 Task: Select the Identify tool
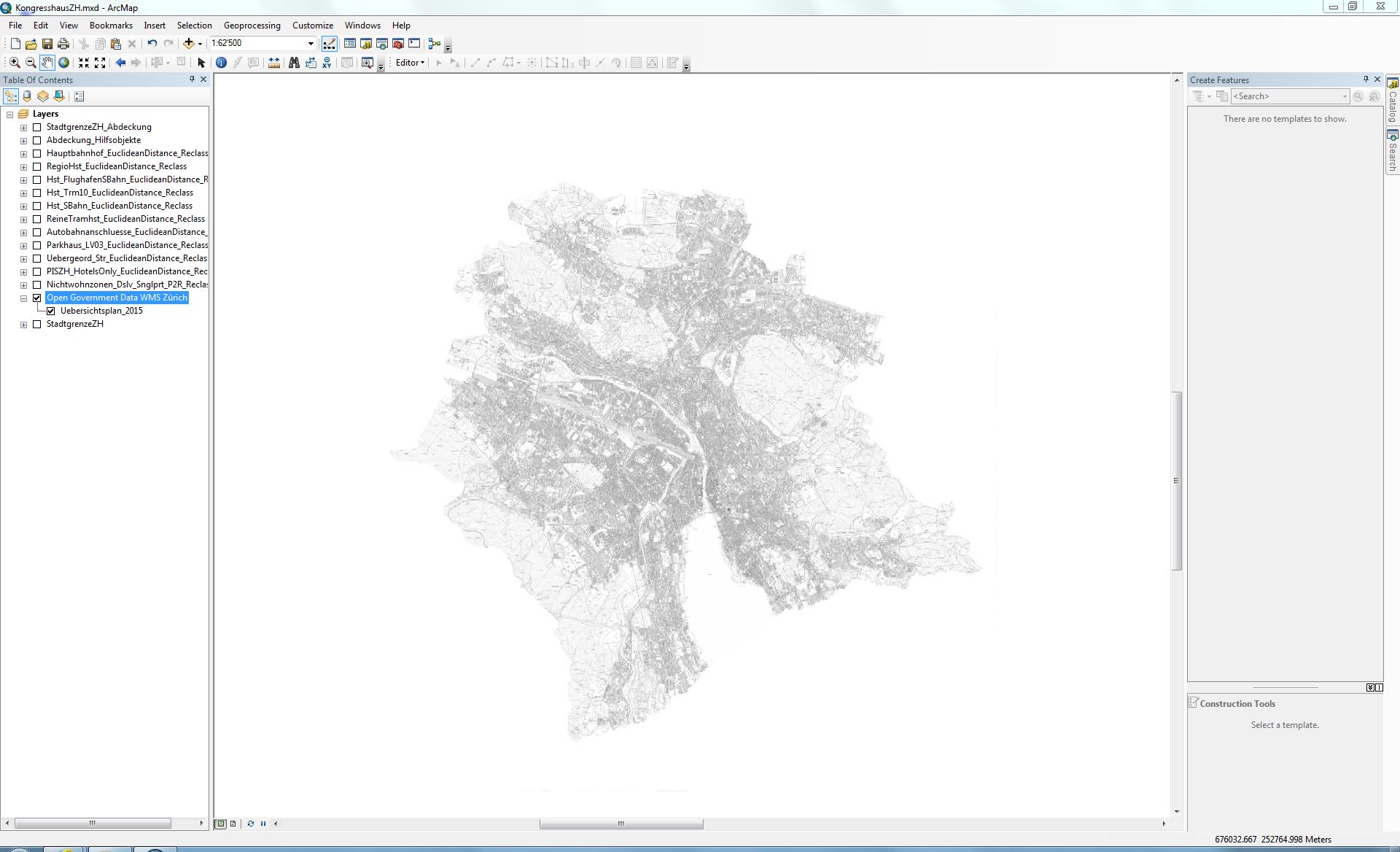[x=221, y=63]
